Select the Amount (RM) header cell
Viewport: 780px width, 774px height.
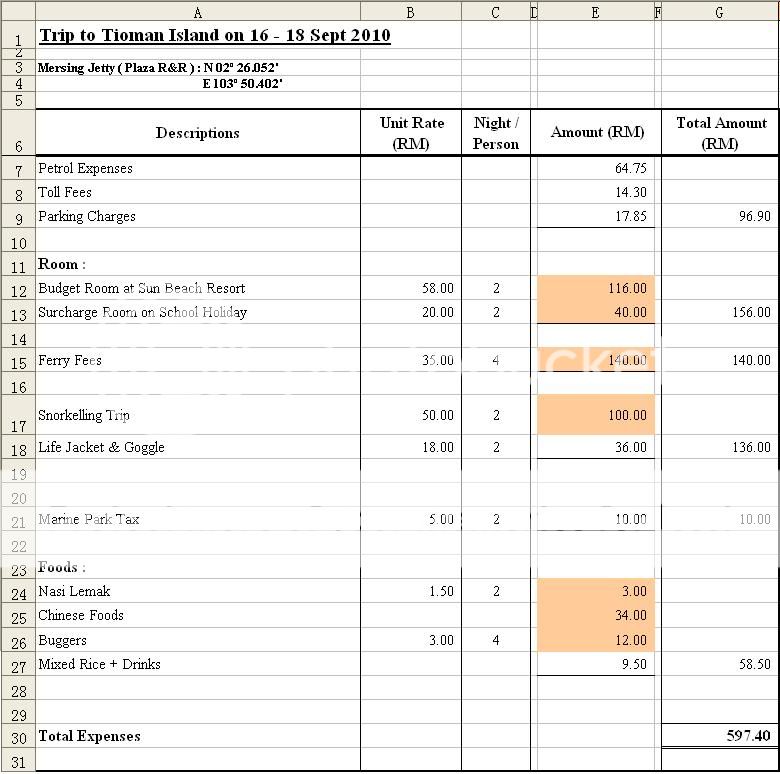coord(596,132)
